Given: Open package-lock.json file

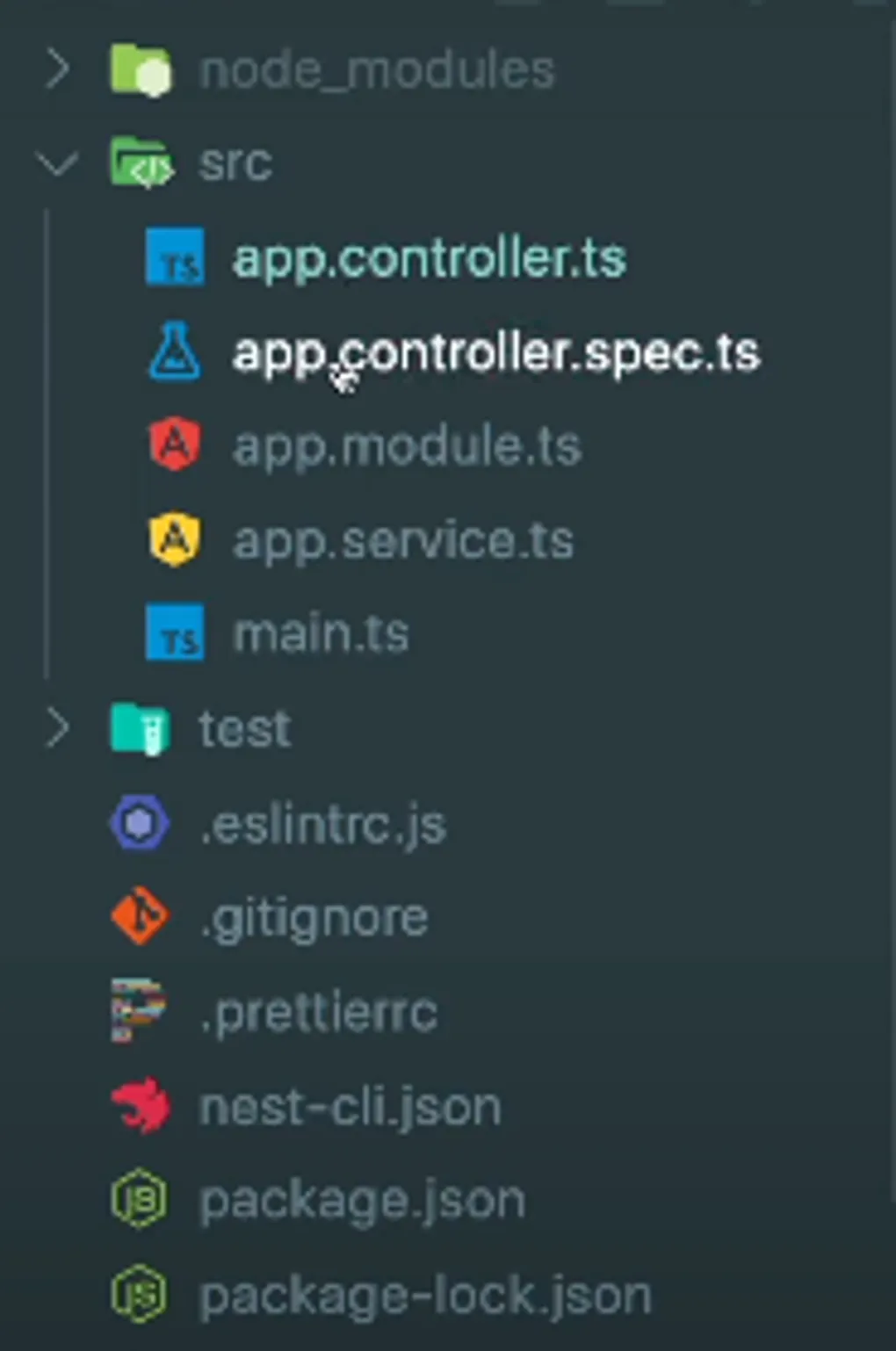Looking at the screenshot, I should coord(425,1296).
